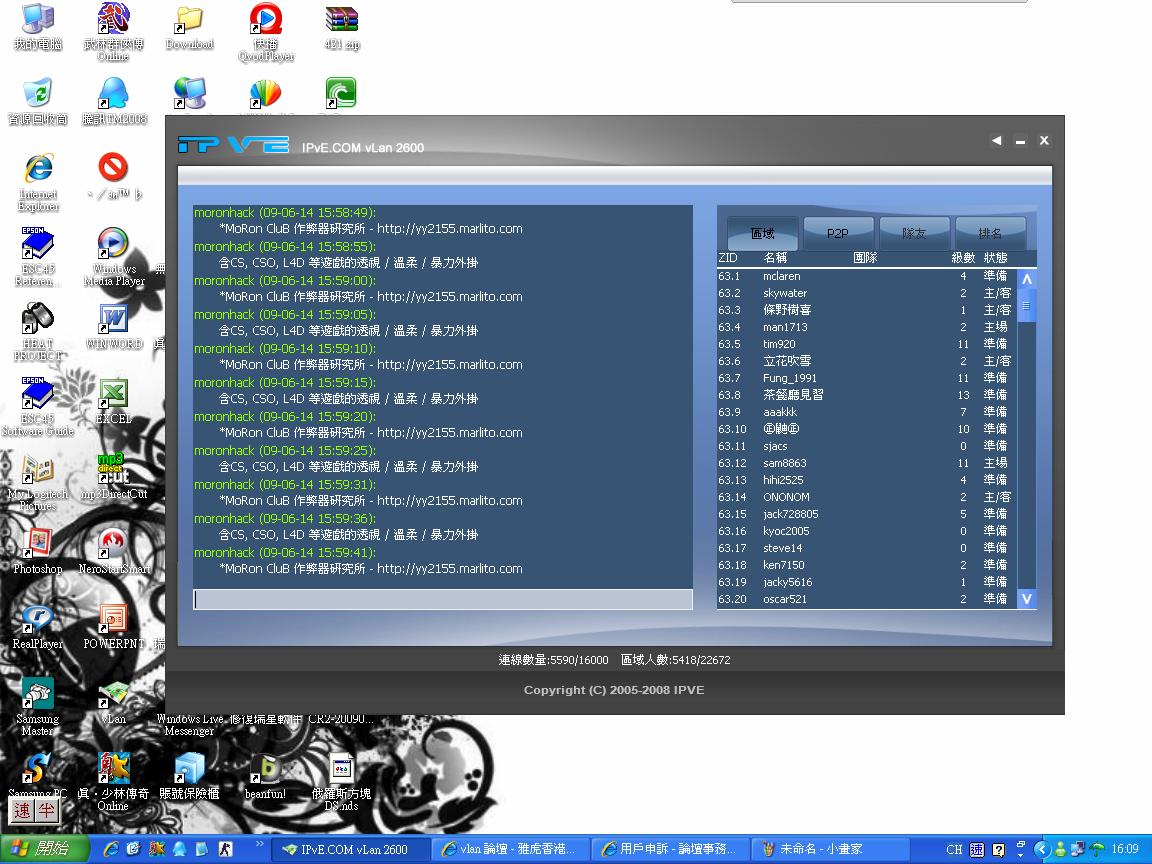Open the Photoshop desktop shortcut

click(x=38, y=545)
